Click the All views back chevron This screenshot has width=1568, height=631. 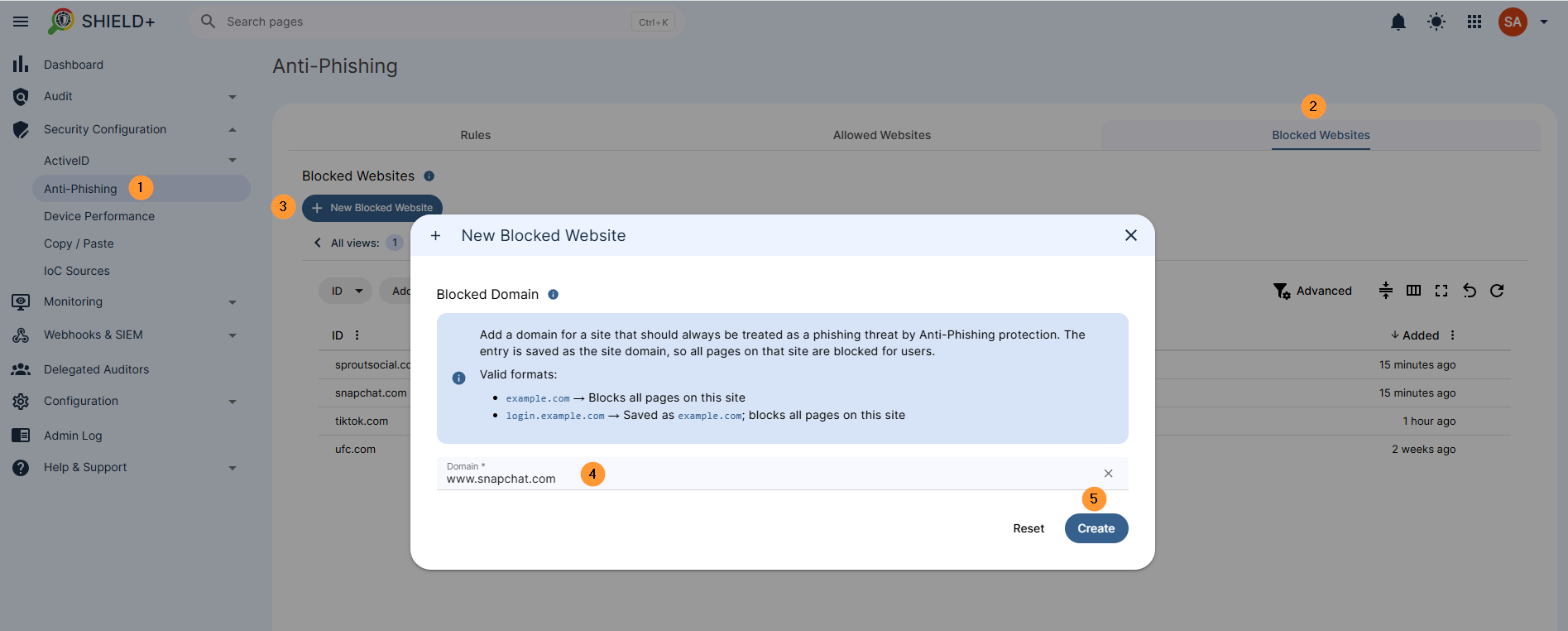tap(318, 243)
